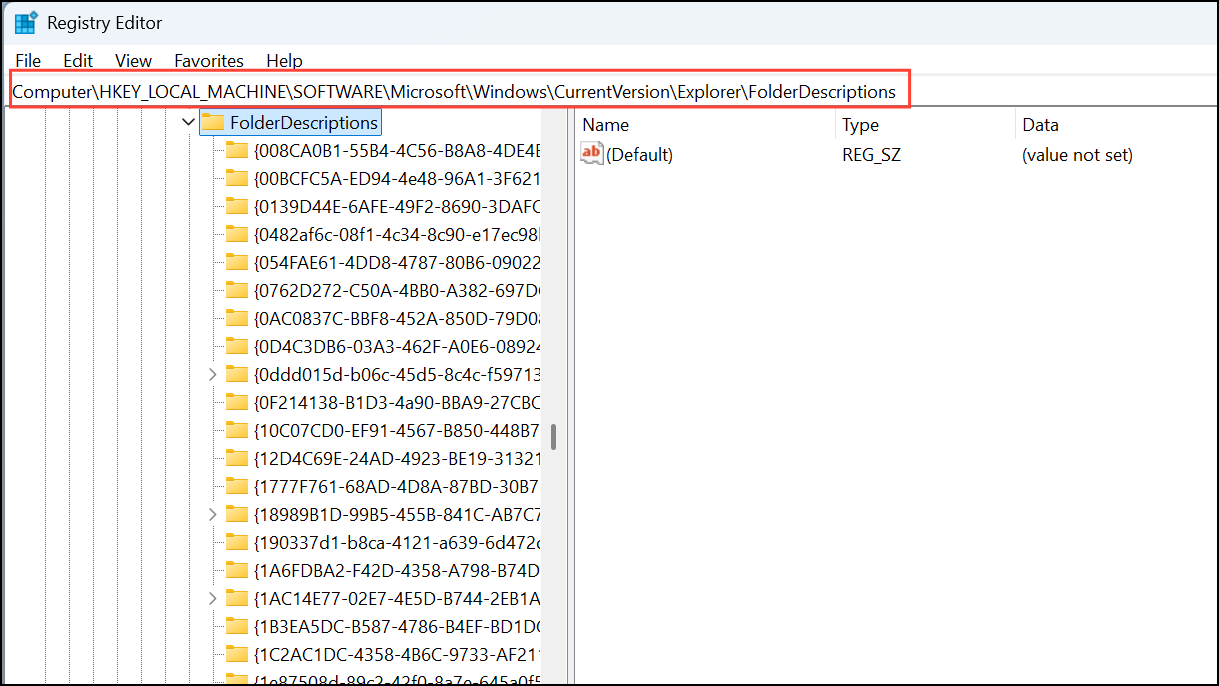Click the REG_SZ type cell
The image size is (1219, 686).
pyautogui.click(x=871, y=155)
